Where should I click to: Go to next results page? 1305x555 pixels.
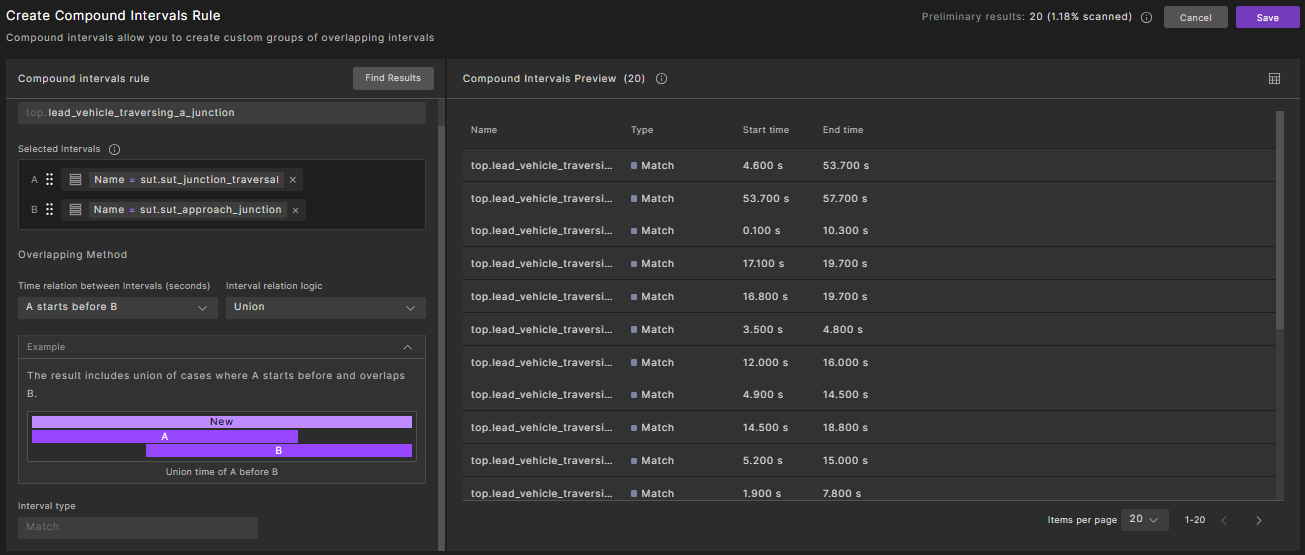click(x=1258, y=520)
